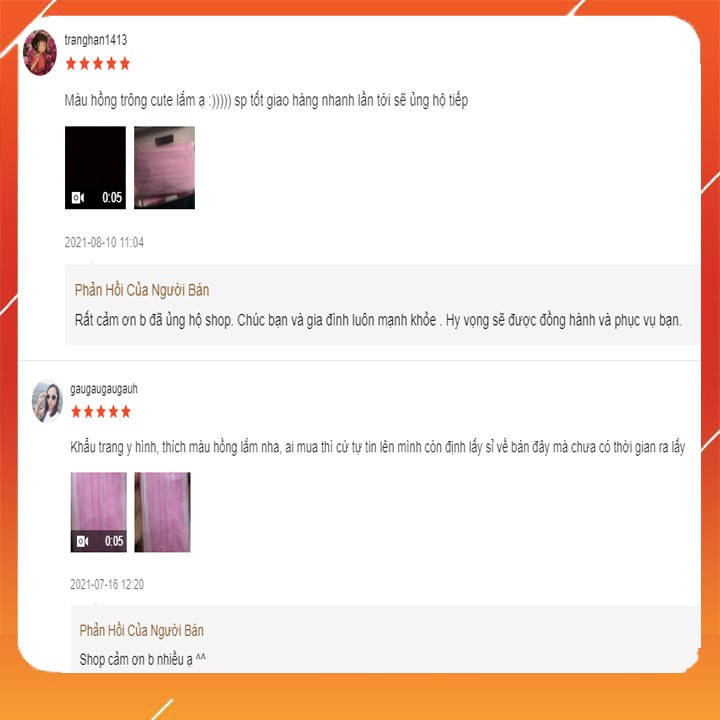Click tranghan1413's five-star rating
This screenshot has height=720, width=720.
[98, 64]
